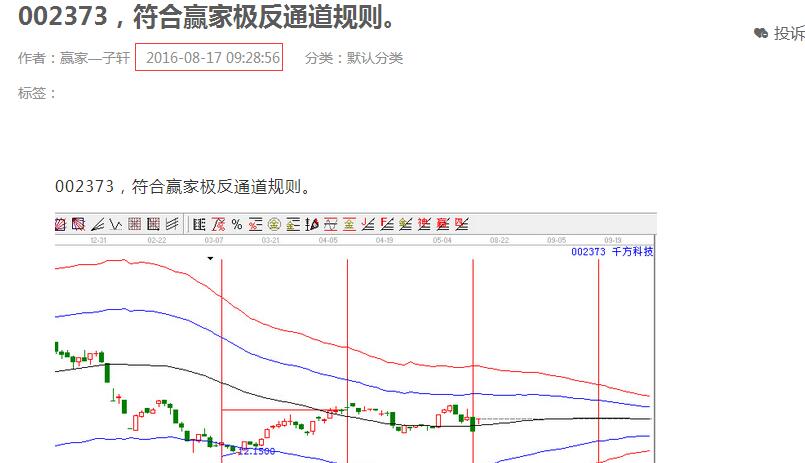Click the first red hatched square icon

[61, 224]
